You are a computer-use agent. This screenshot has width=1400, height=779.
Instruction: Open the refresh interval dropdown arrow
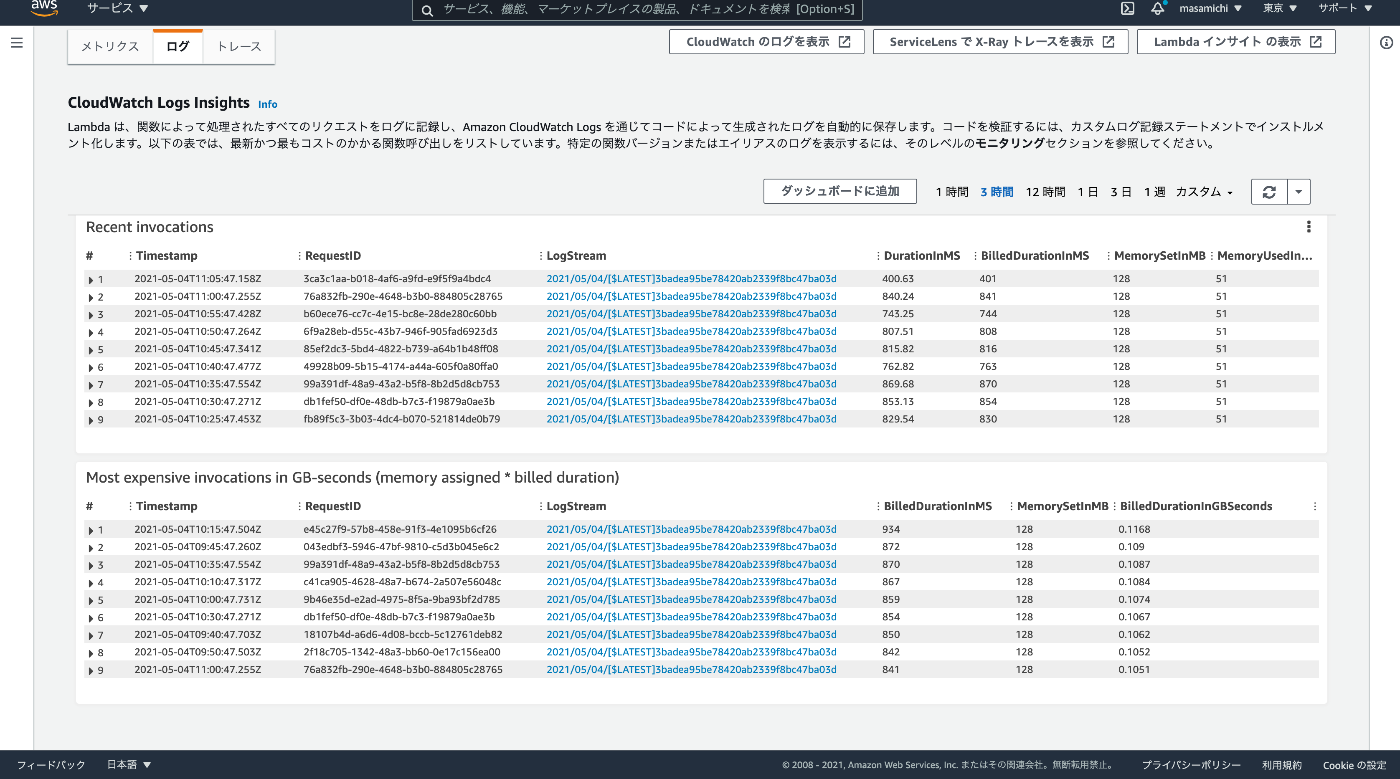click(1298, 192)
